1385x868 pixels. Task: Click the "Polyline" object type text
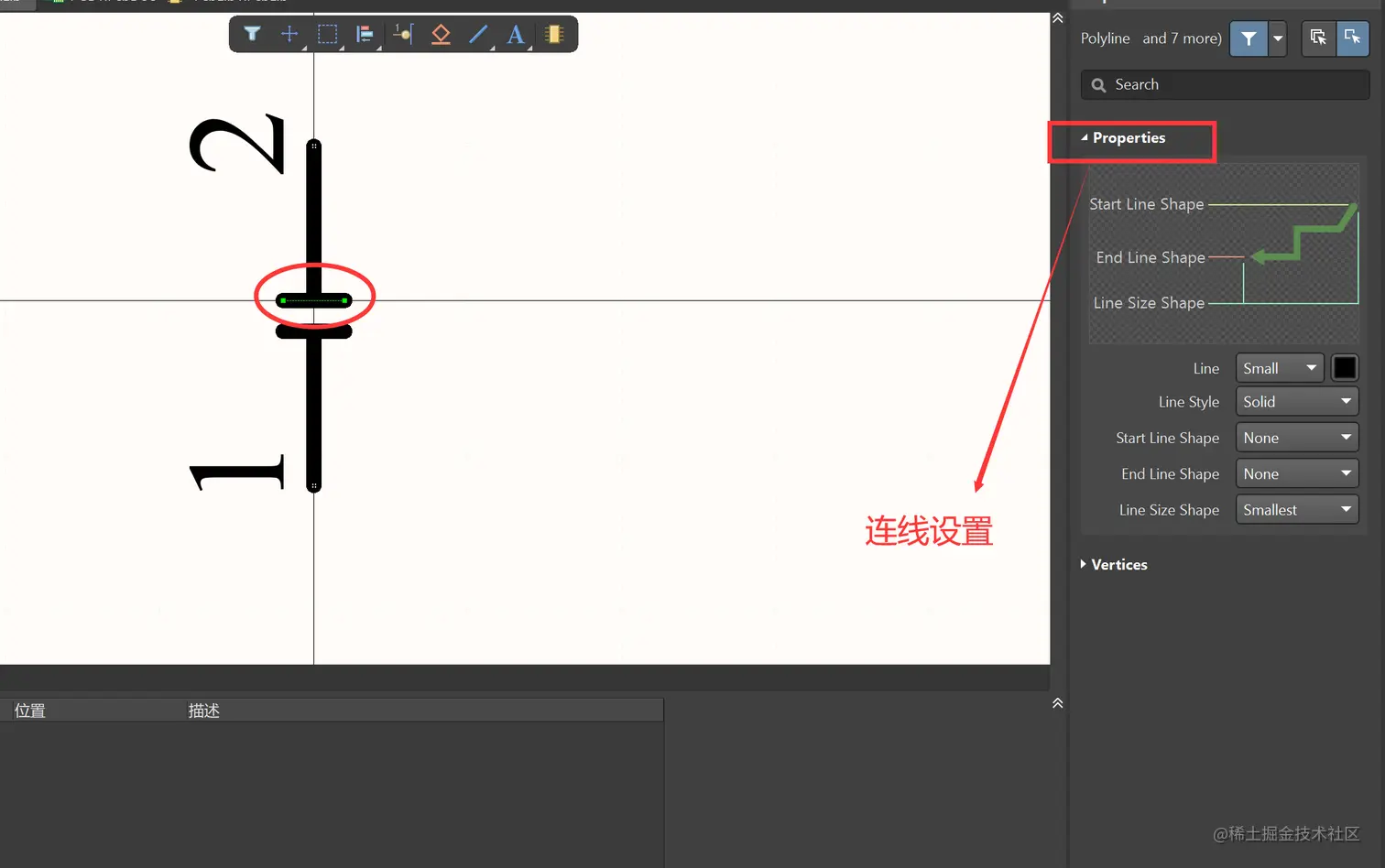click(1105, 38)
